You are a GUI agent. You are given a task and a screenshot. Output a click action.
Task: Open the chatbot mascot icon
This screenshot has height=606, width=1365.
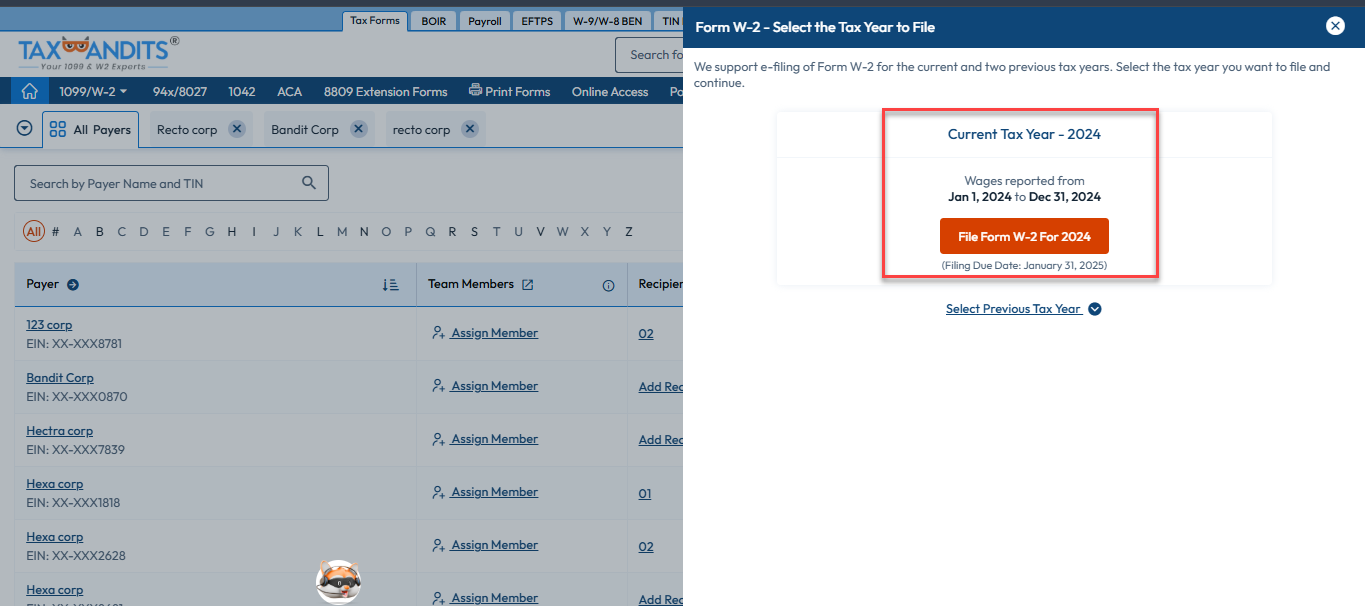[x=339, y=582]
